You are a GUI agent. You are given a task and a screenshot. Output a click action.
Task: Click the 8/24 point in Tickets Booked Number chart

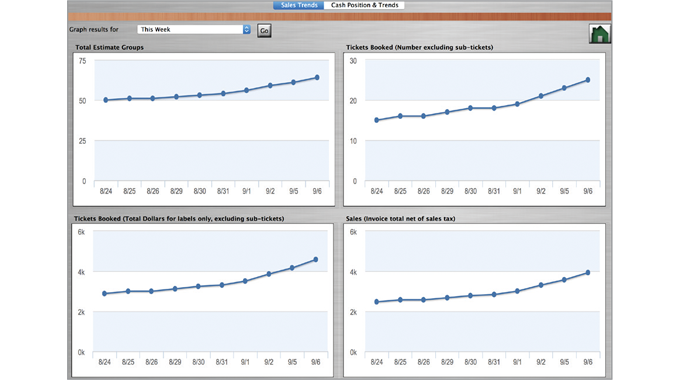coord(376,120)
